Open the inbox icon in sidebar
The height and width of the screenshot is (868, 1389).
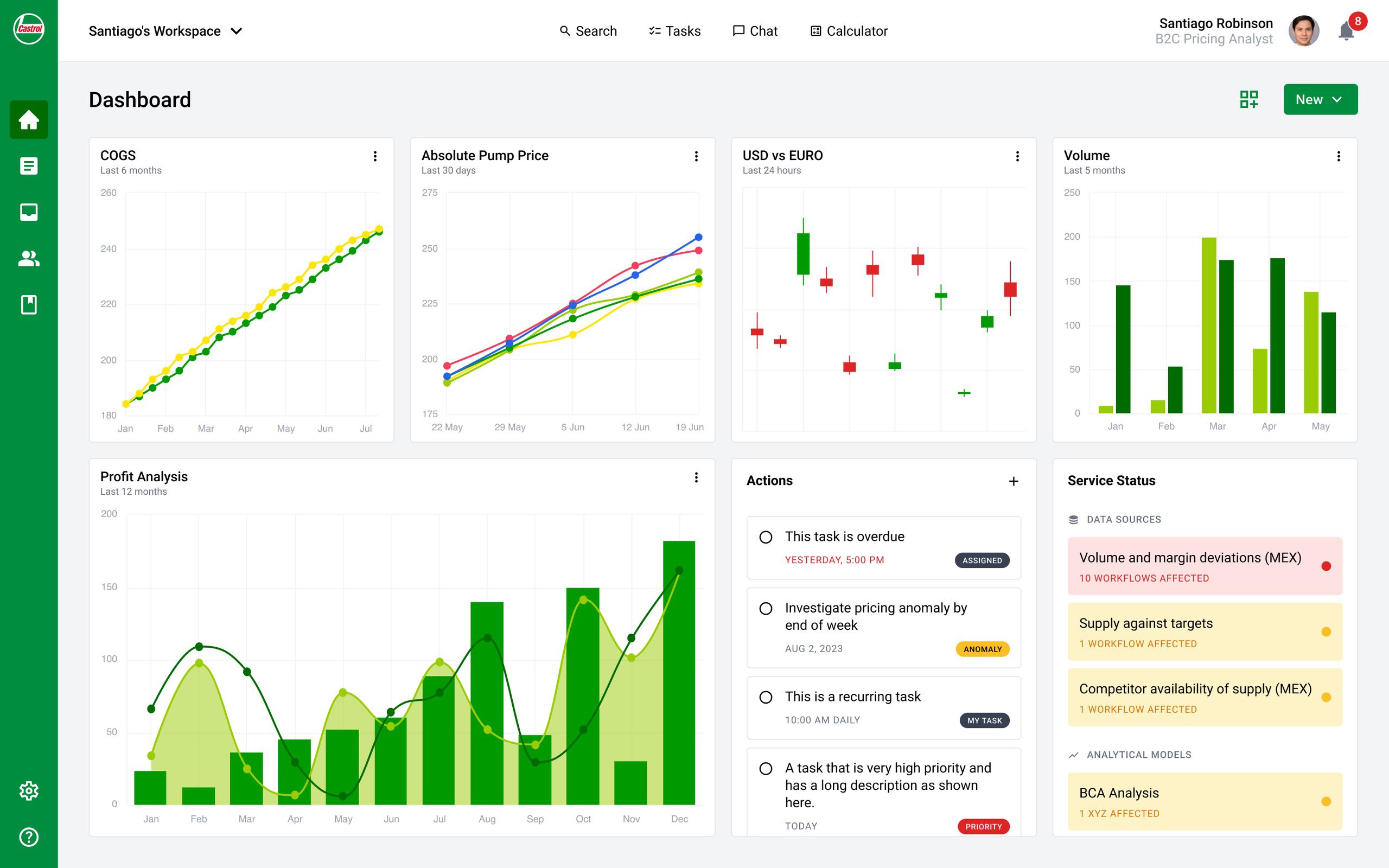pyautogui.click(x=29, y=212)
